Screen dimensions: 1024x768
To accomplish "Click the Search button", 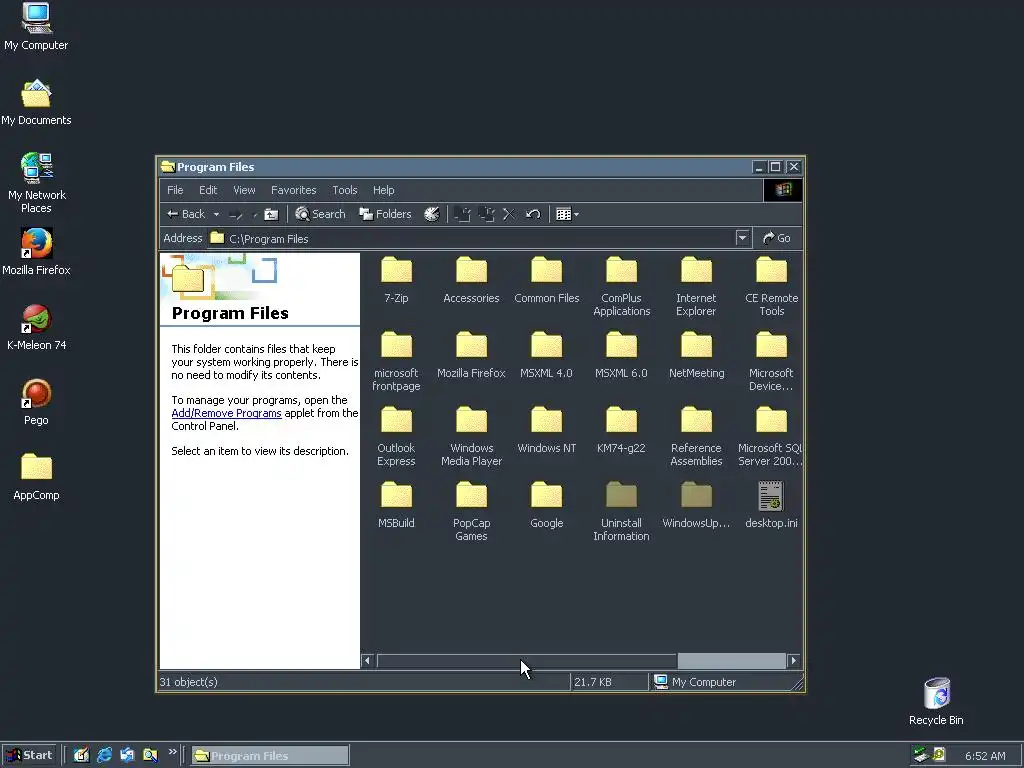I will [320, 214].
